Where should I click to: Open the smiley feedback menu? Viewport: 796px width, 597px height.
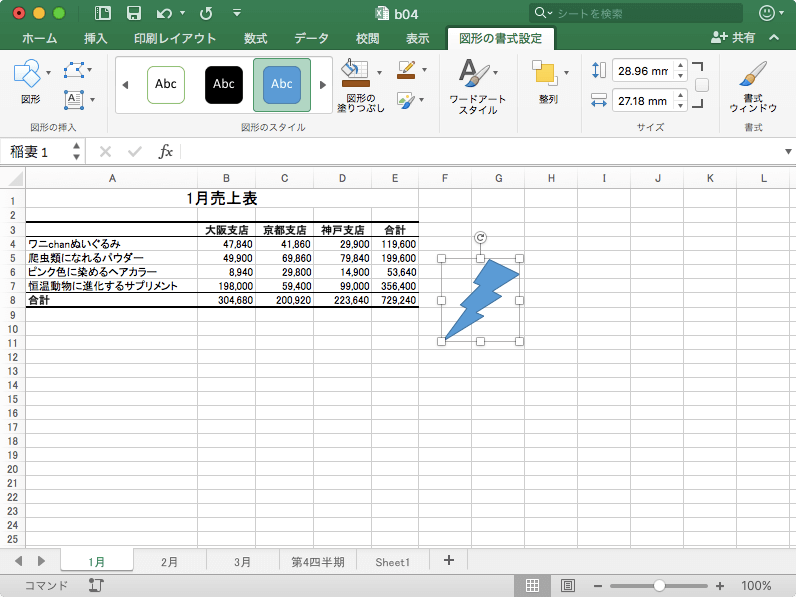[771, 13]
